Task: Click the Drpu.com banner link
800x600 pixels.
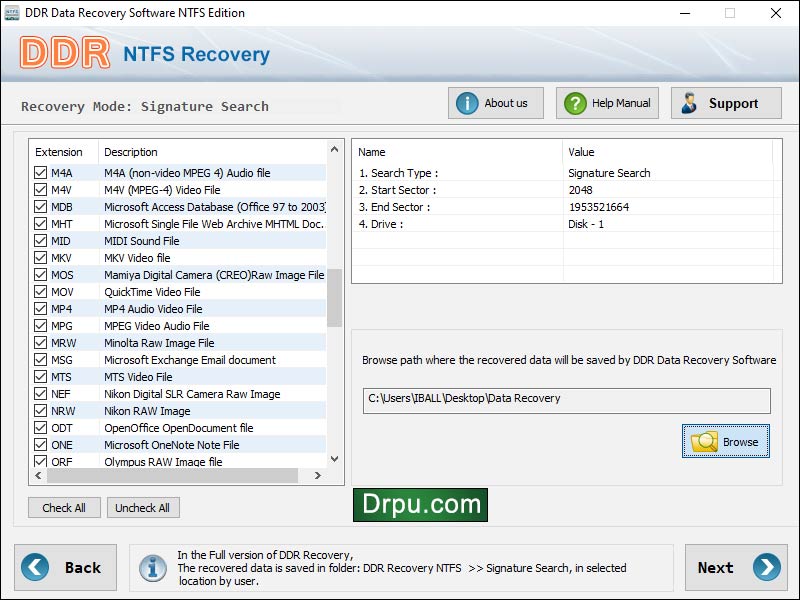Action: tap(420, 505)
